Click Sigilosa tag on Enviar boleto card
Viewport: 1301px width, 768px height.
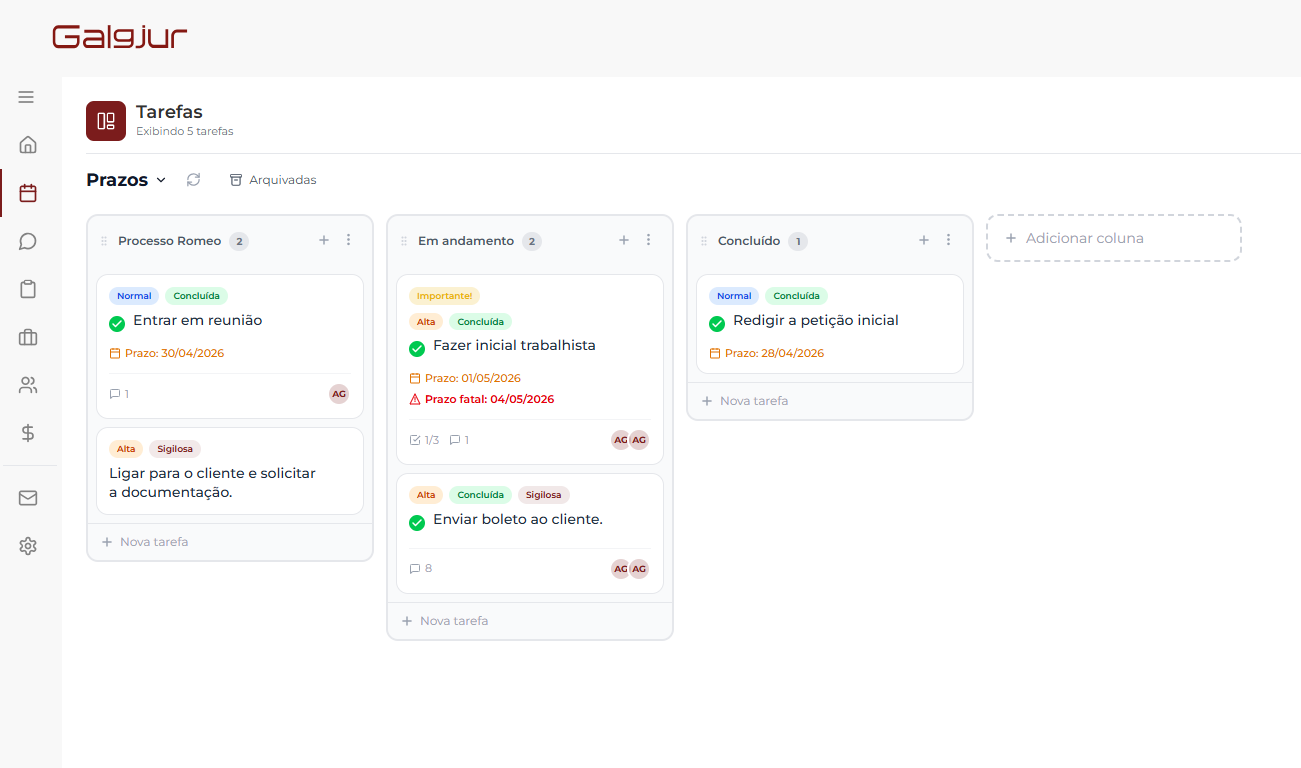coord(544,495)
